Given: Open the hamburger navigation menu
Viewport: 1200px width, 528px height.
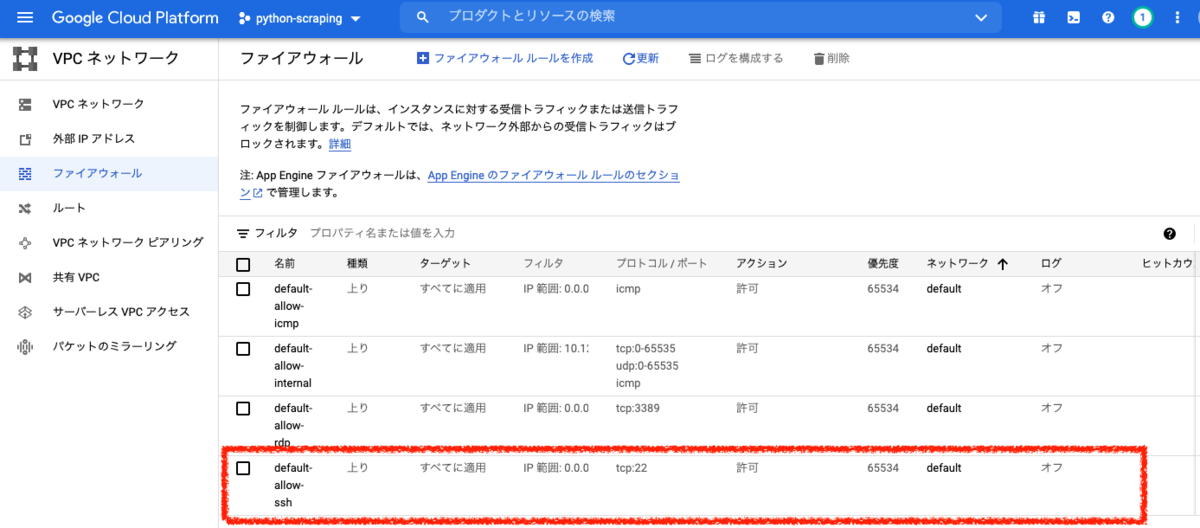Looking at the screenshot, I should click(25, 18).
